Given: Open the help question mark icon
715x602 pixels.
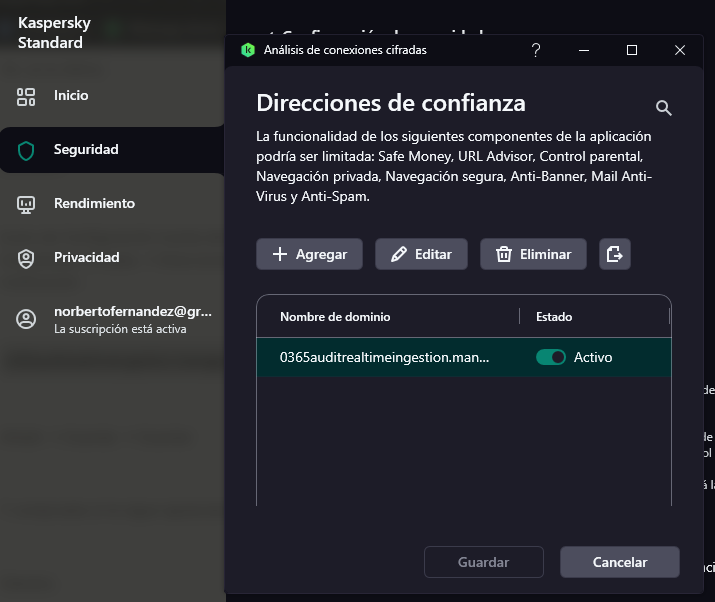Looking at the screenshot, I should 536,50.
